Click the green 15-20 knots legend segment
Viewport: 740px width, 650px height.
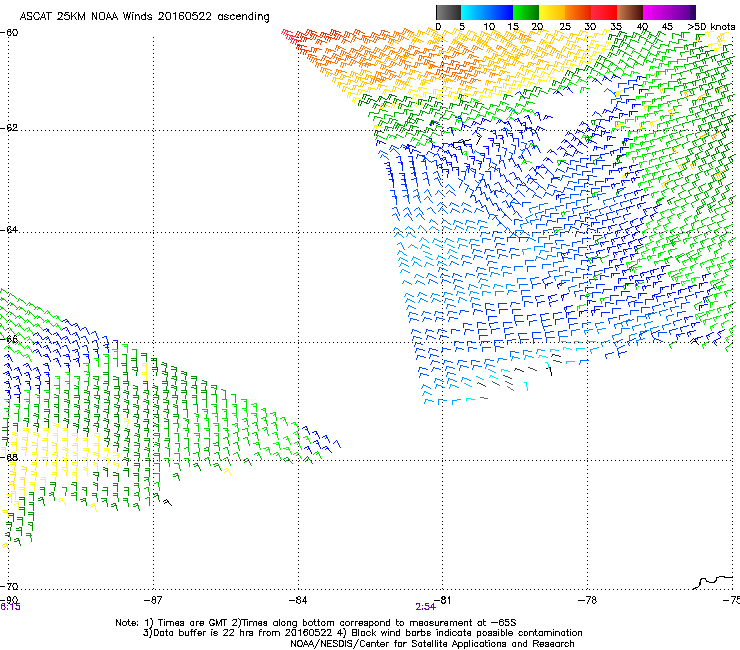526,12
